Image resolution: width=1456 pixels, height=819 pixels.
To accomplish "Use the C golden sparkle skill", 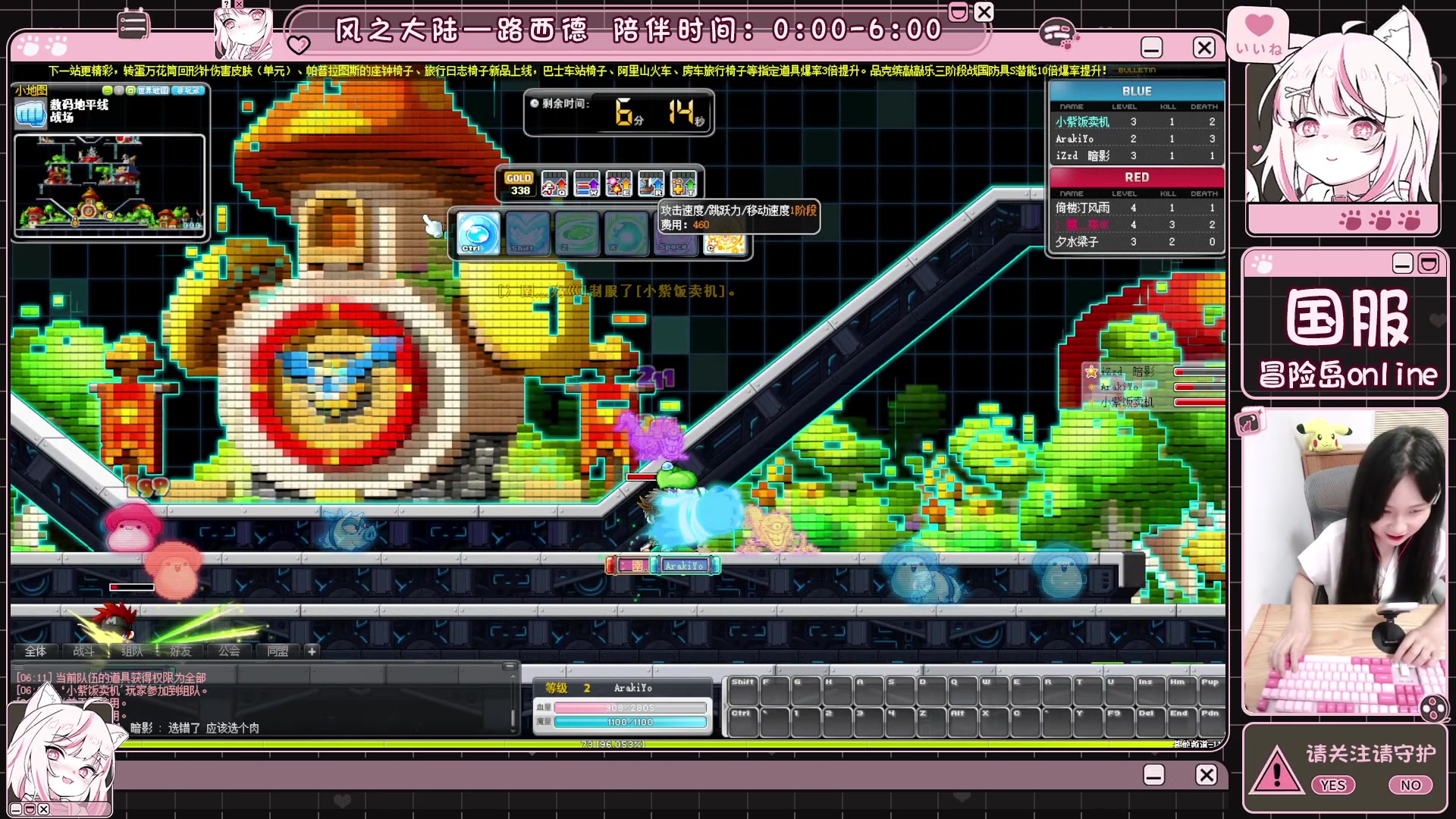I will pyautogui.click(x=724, y=243).
